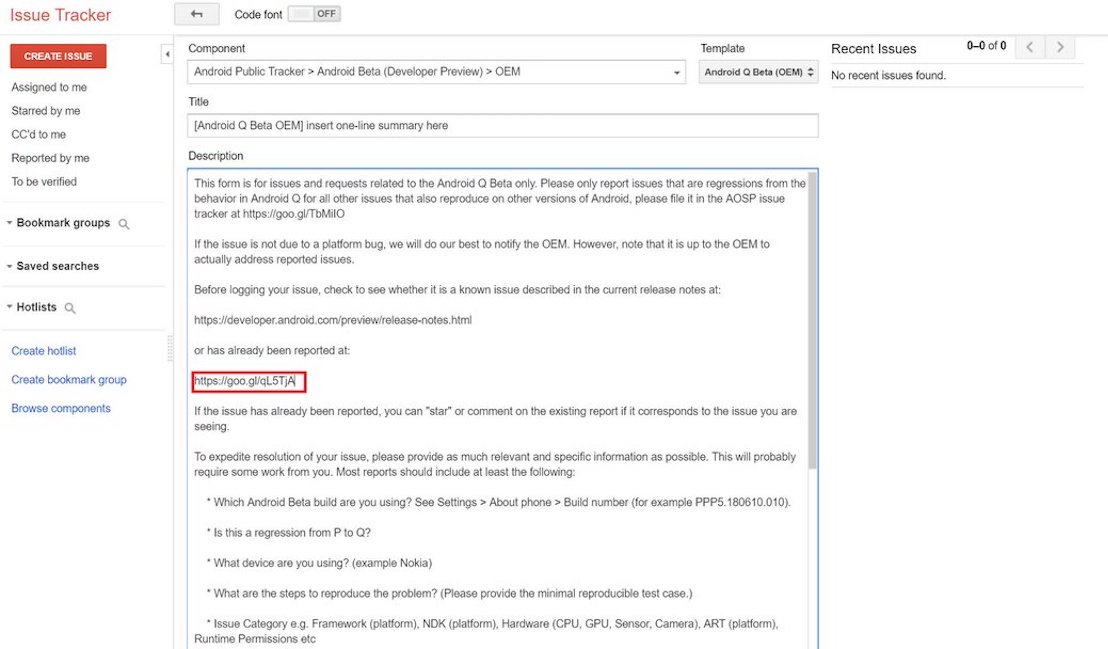Click the back arrow button

pos(196,14)
